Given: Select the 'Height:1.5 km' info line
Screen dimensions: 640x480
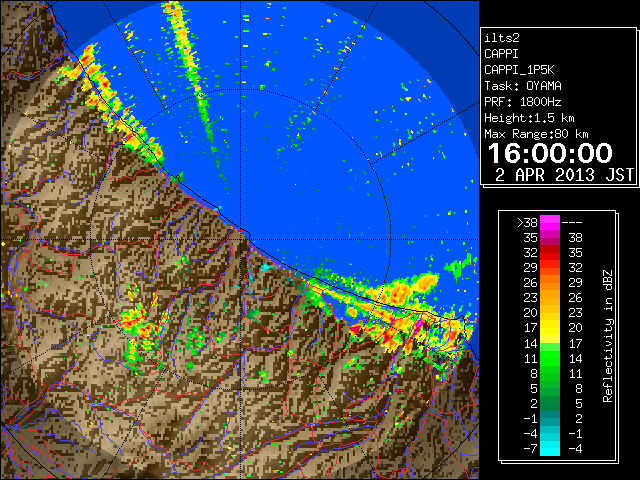Looking at the screenshot, I should (529, 118).
